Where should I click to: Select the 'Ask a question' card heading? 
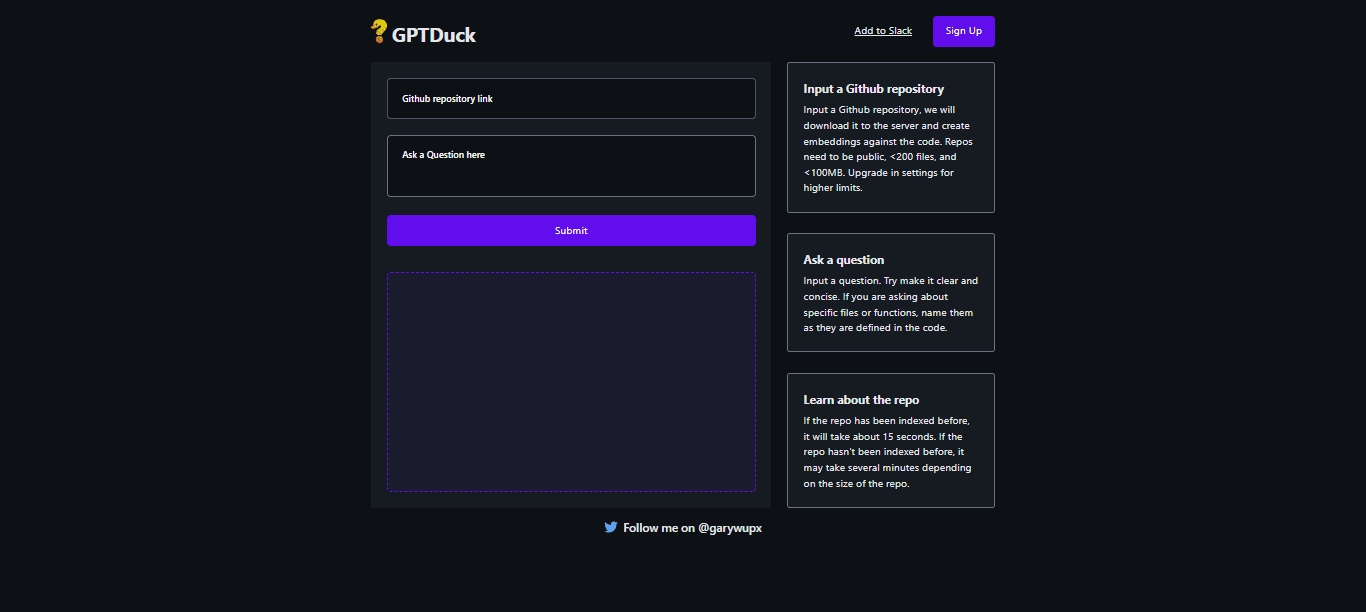(x=843, y=260)
